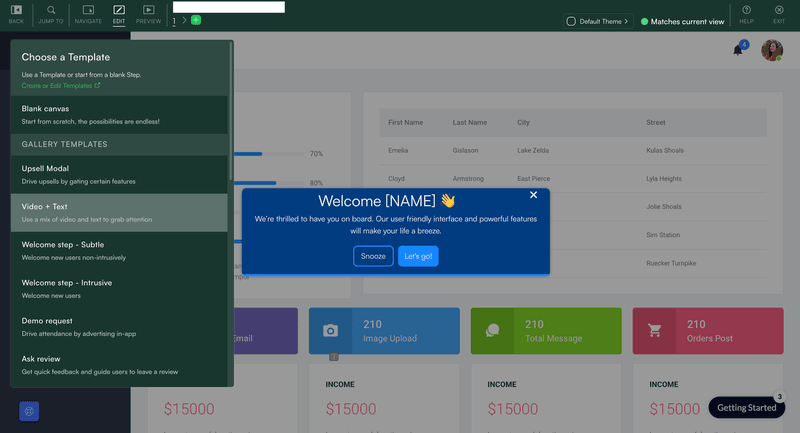Viewport: 800px width, 433px height.
Task: Click the blue widget icon in sidebar
Action: point(29,411)
